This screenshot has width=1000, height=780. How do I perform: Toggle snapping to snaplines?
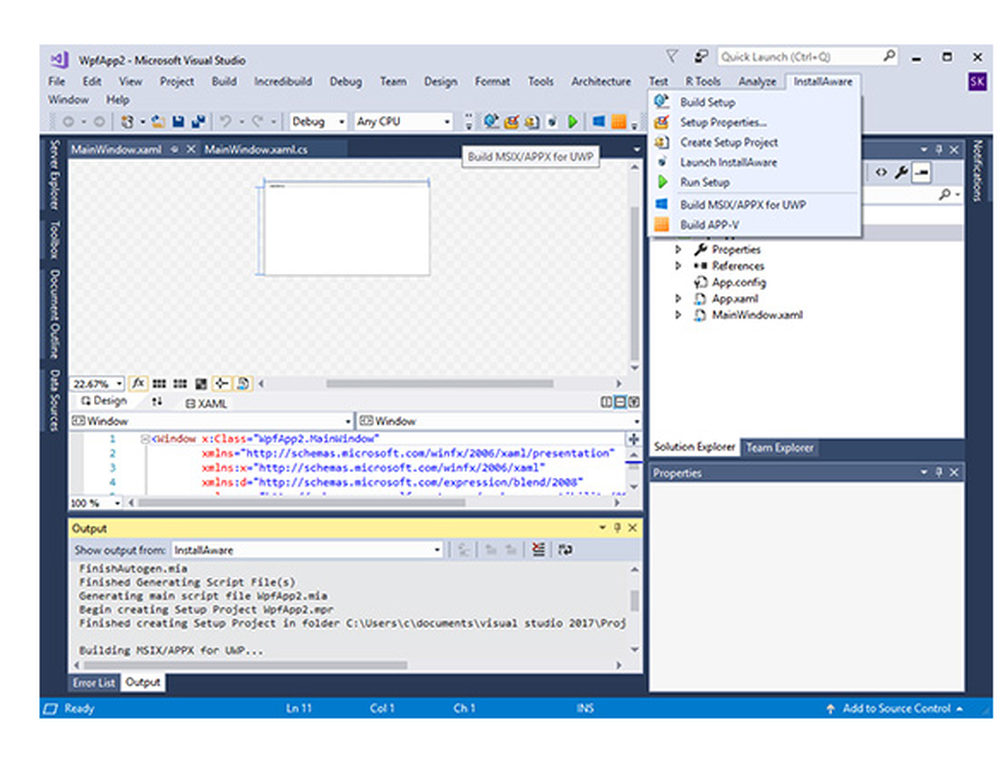click(x=221, y=383)
